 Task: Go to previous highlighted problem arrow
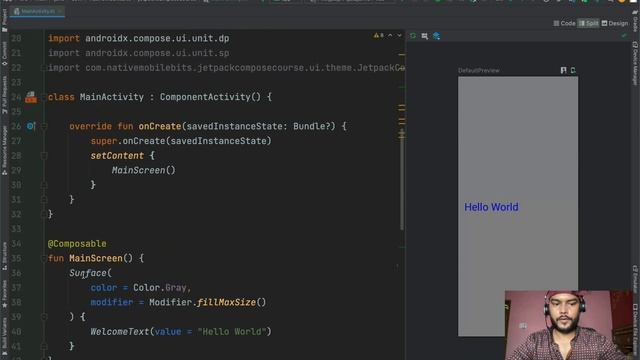390,36
